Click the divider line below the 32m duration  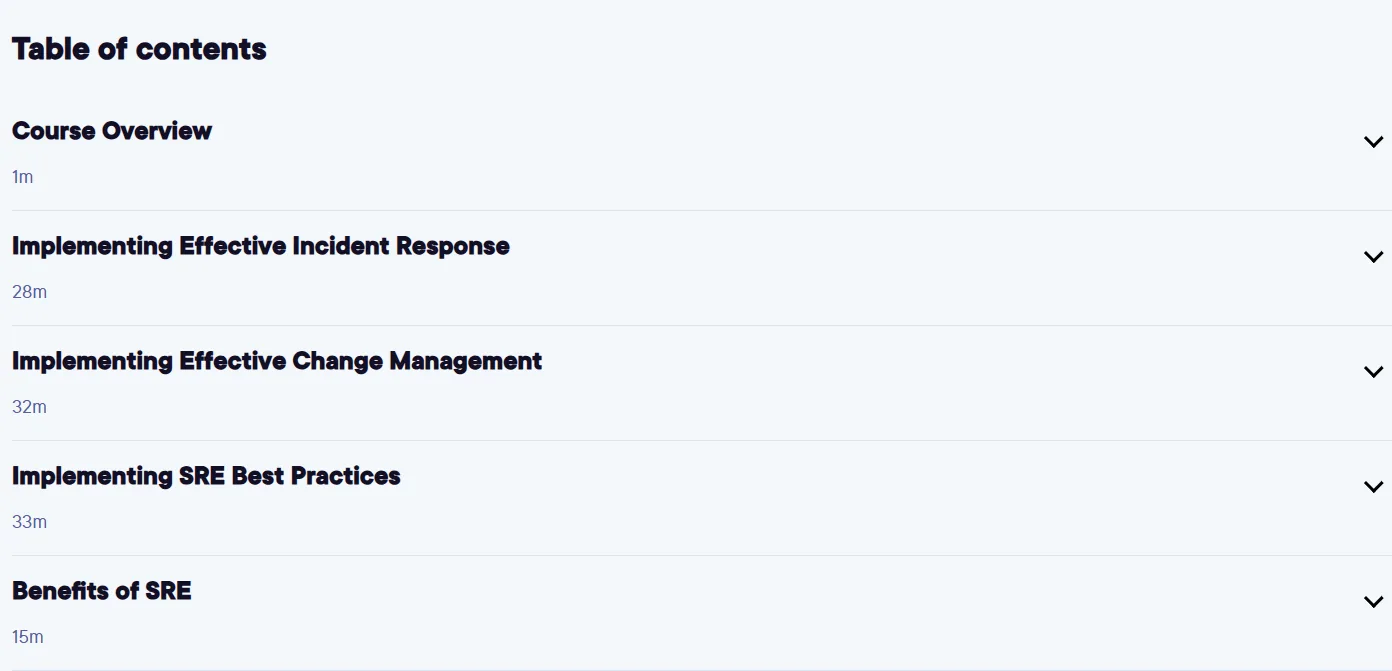tap(702, 440)
